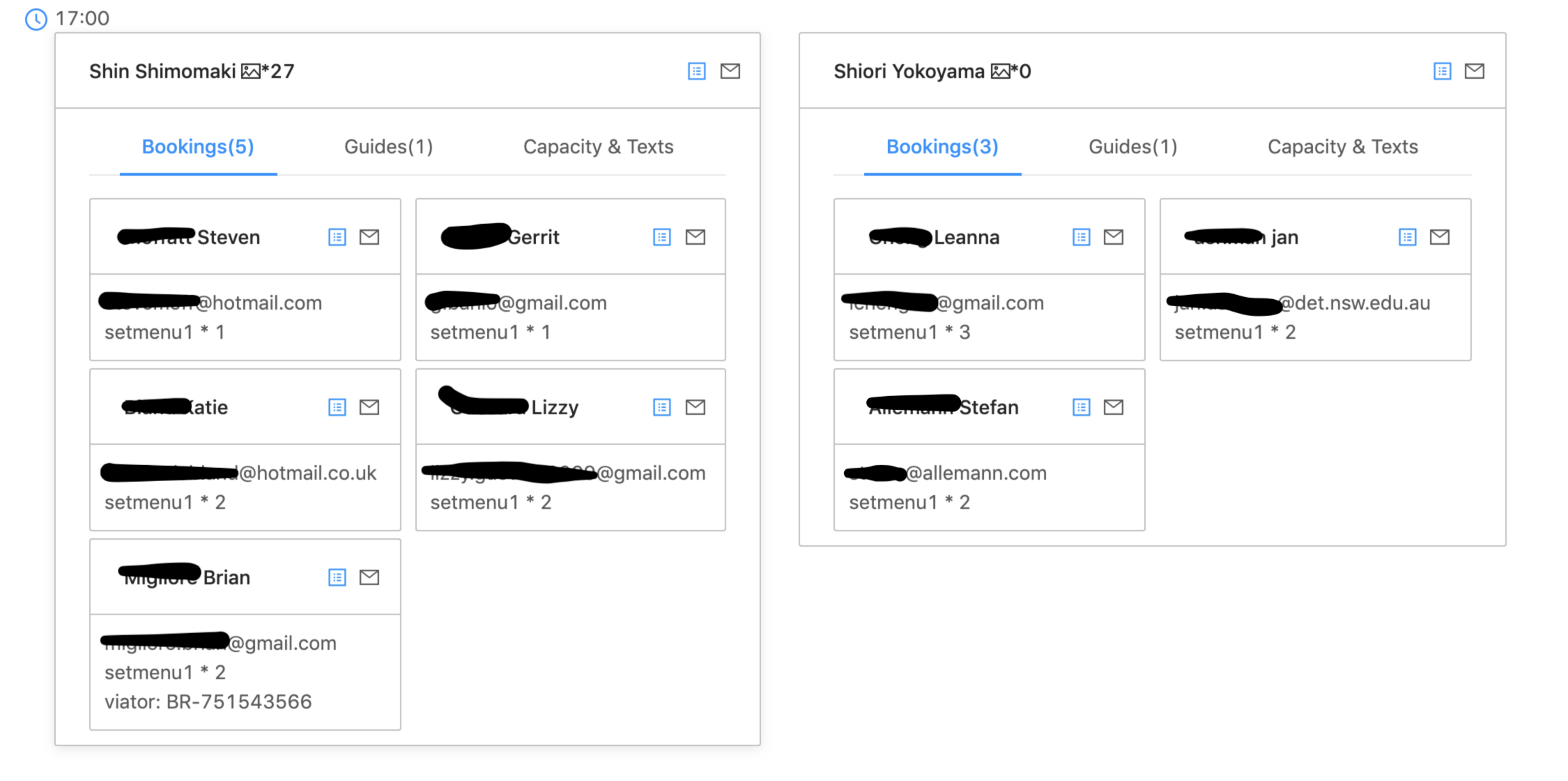
Task: Open Lizzy's booking details icon
Action: 661,407
